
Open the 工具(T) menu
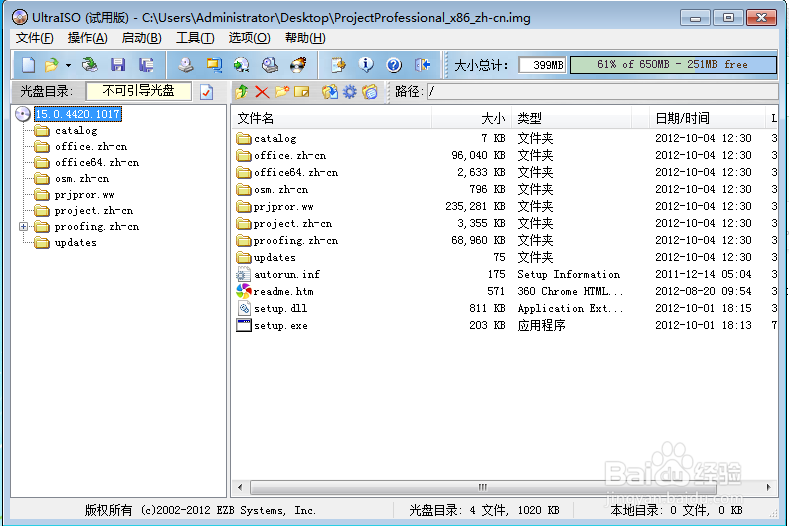coord(195,38)
